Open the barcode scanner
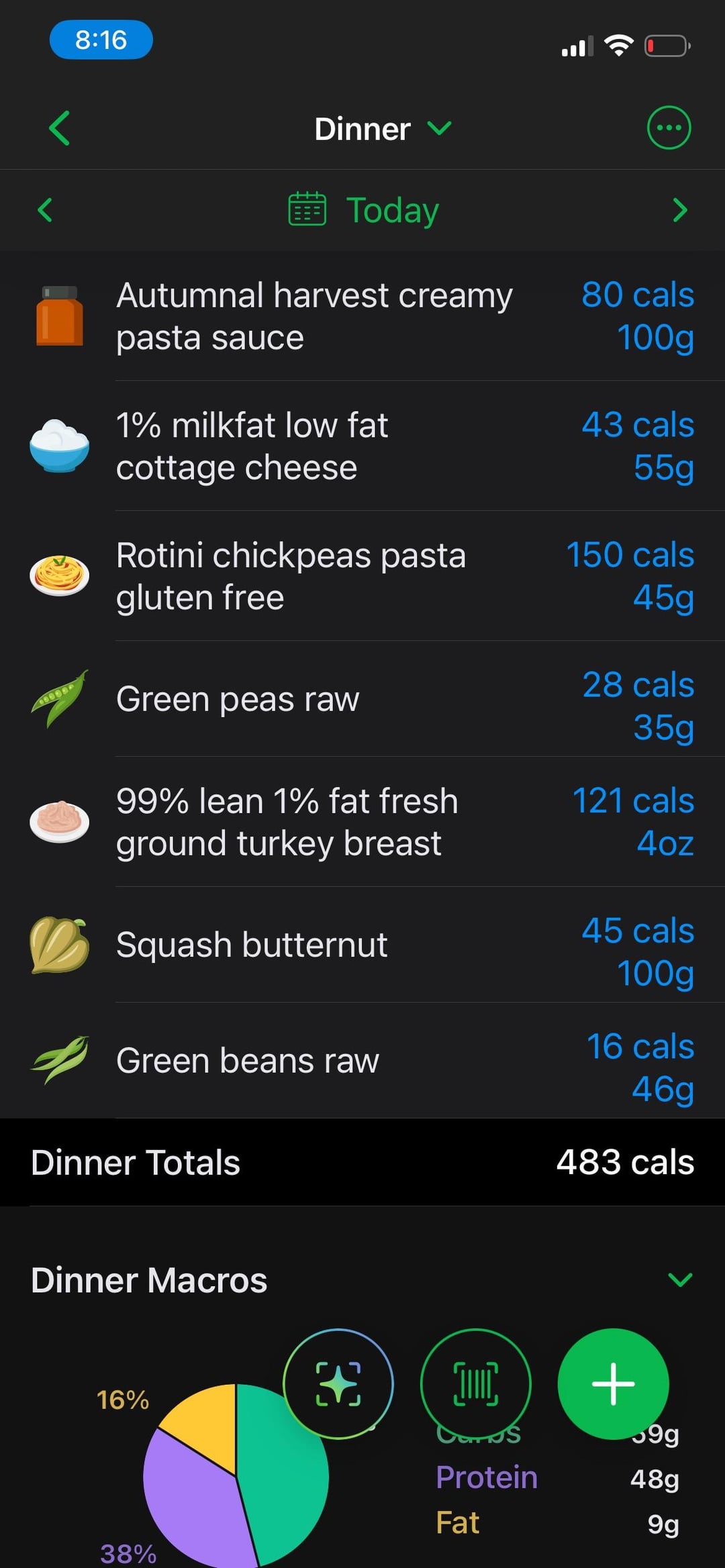 click(x=475, y=1383)
